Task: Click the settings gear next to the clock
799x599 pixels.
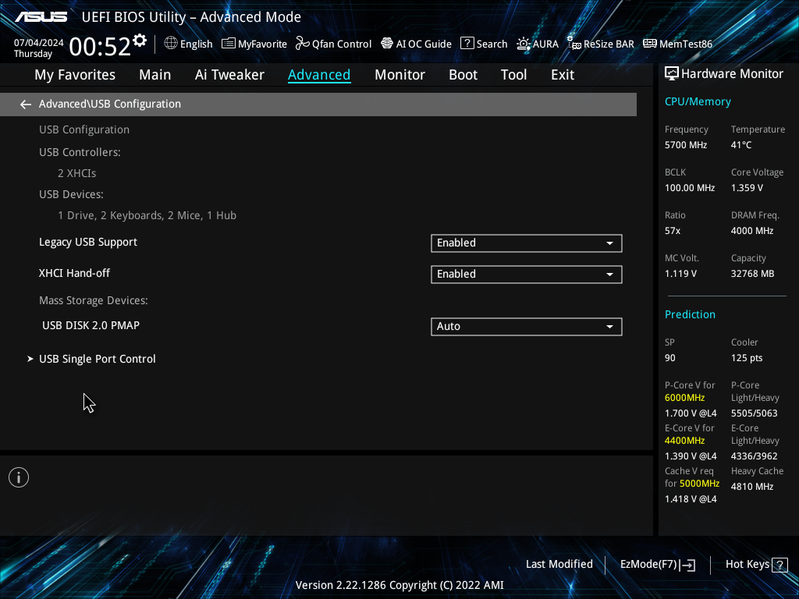Action: pos(140,40)
